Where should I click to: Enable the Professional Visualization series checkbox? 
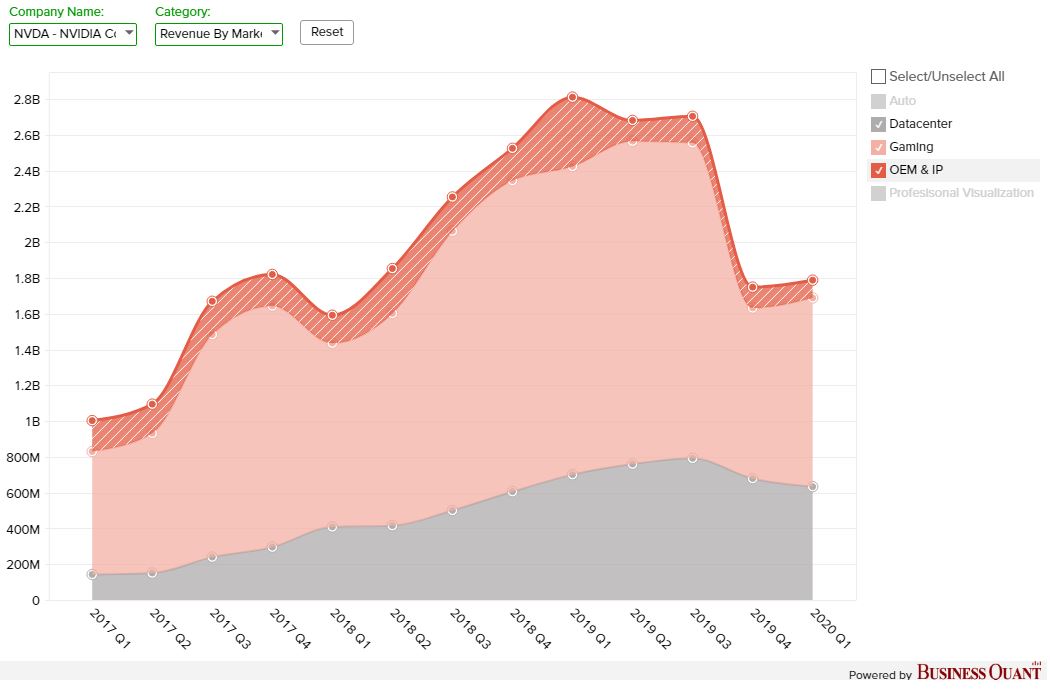[878, 193]
